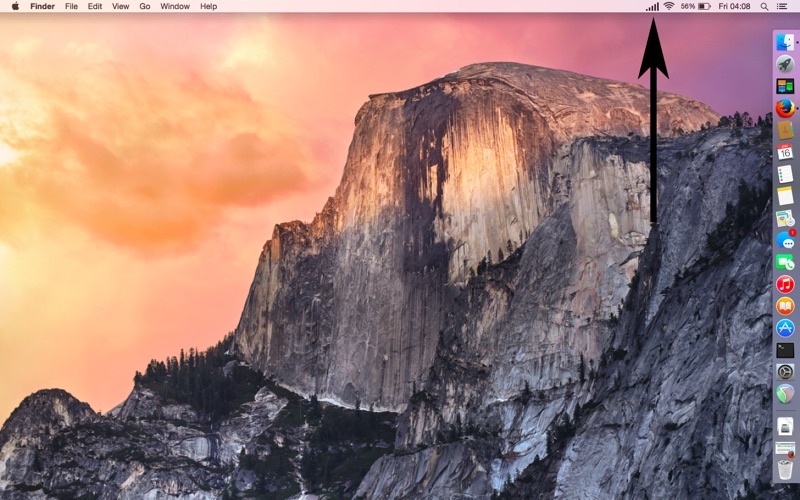Click the Fri 04:08 clock
This screenshot has width=800, height=500.
tap(734, 6)
